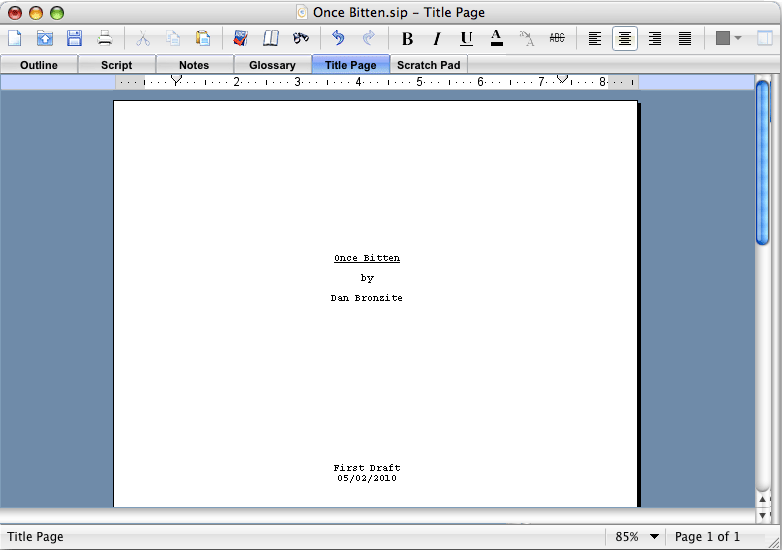Undo the last action with the blue arrow
The image size is (782, 550).
(338, 38)
